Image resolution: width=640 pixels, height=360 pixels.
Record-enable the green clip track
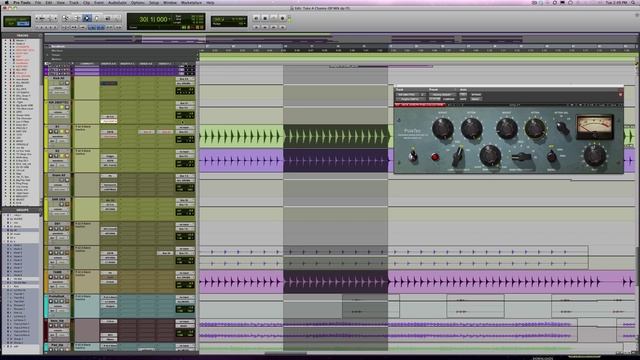pyautogui.click(x=51, y=131)
